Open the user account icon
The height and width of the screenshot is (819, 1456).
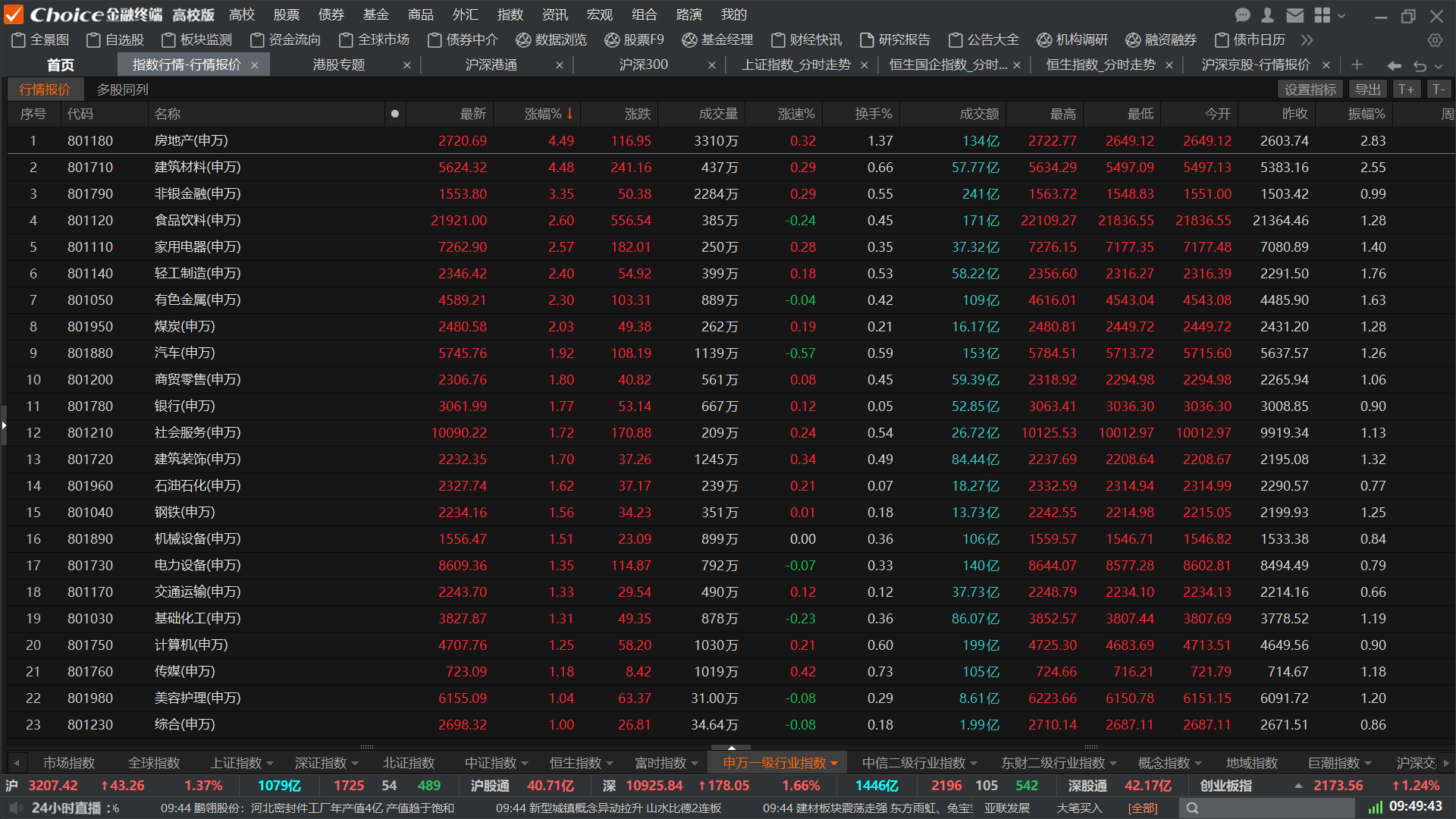tap(1267, 15)
